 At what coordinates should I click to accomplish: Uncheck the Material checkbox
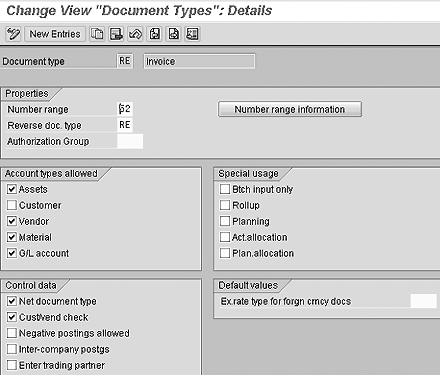pos(12,237)
